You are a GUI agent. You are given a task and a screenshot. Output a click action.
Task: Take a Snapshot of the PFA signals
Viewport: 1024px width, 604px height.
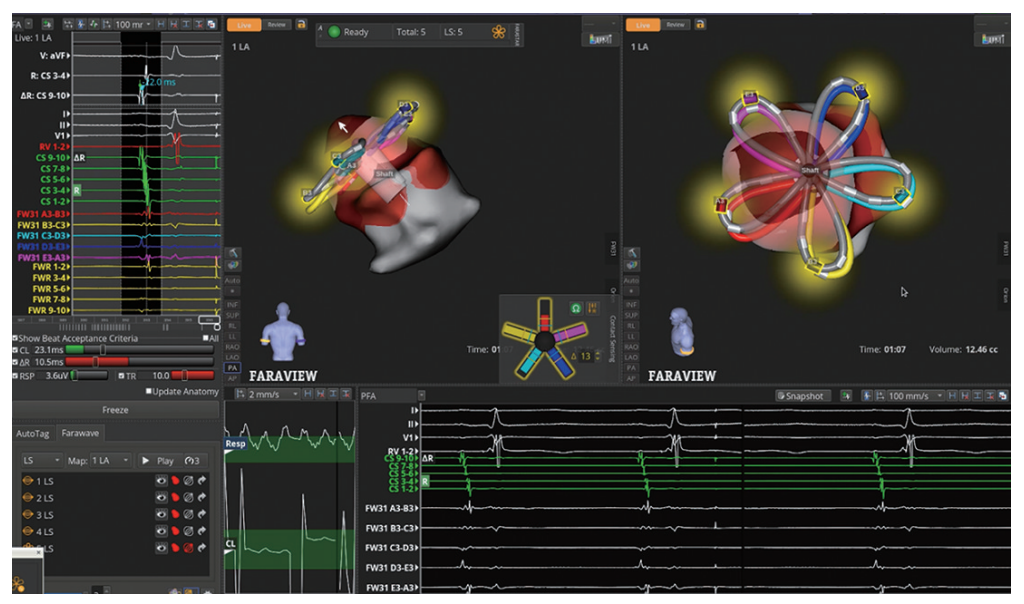pos(803,396)
